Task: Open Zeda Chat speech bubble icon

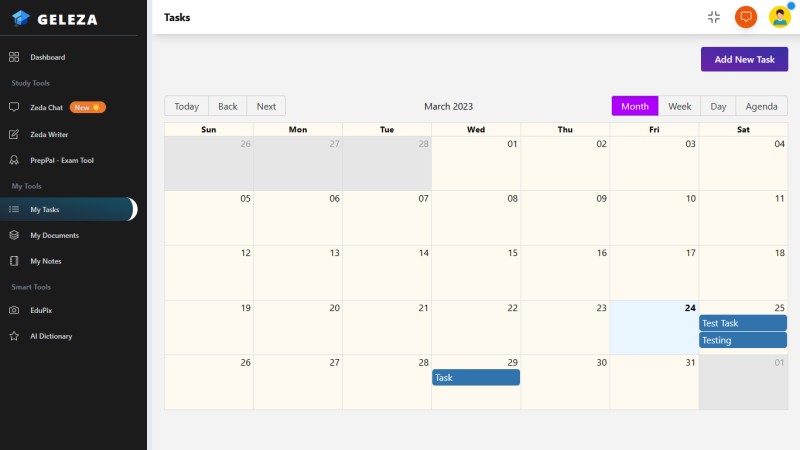Action: [x=14, y=107]
